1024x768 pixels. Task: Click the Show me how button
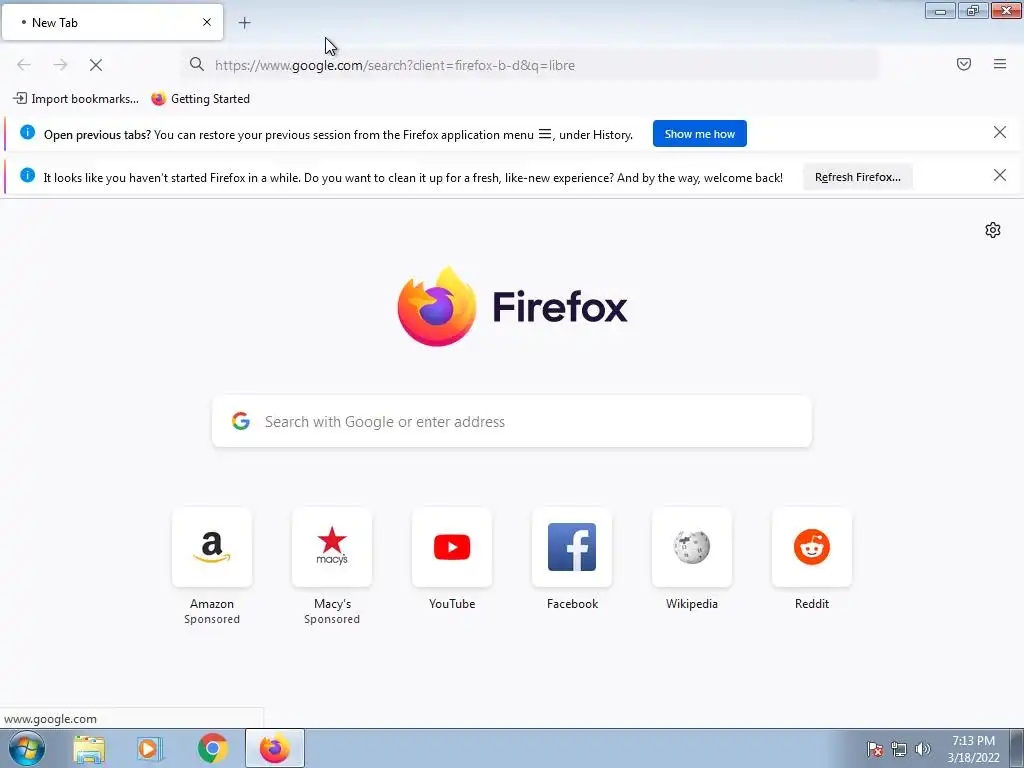(x=699, y=134)
